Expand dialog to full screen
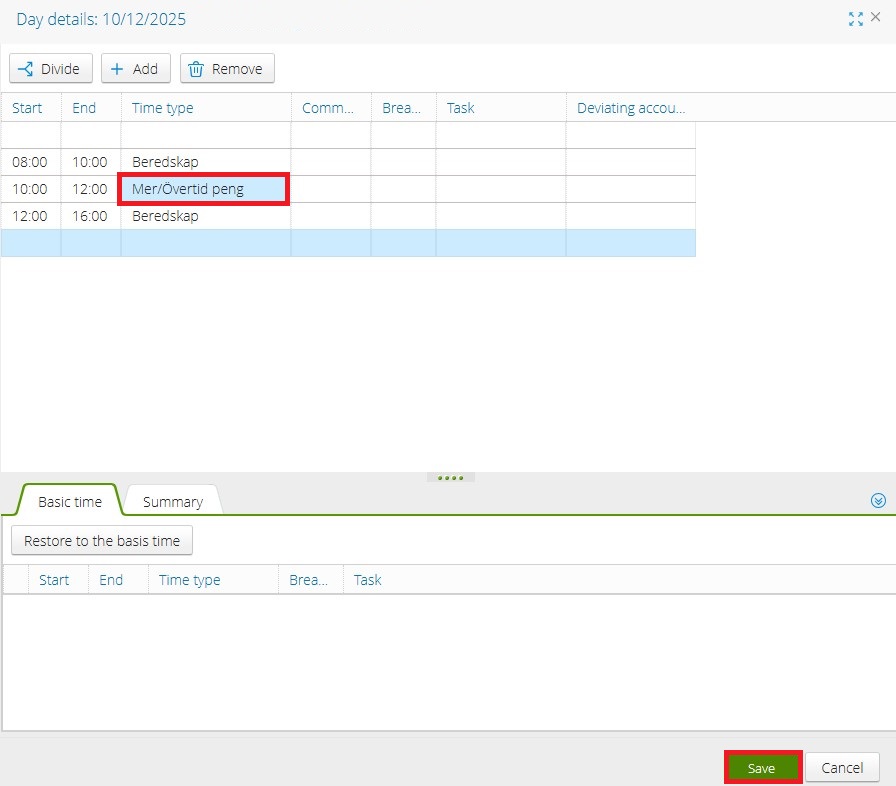Viewport: 896px width, 786px height. click(855, 19)
